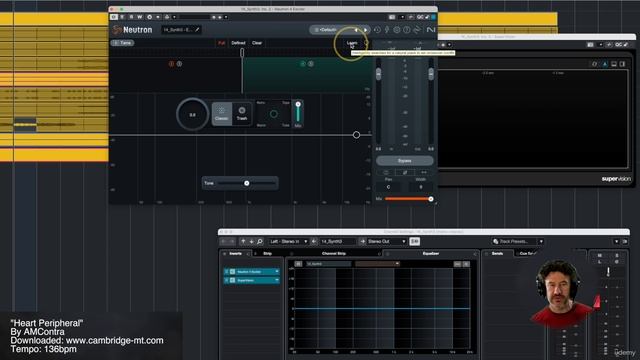The image size is (640, 360).
Task: Switch to the Strip tab
Action: [267, 254]
